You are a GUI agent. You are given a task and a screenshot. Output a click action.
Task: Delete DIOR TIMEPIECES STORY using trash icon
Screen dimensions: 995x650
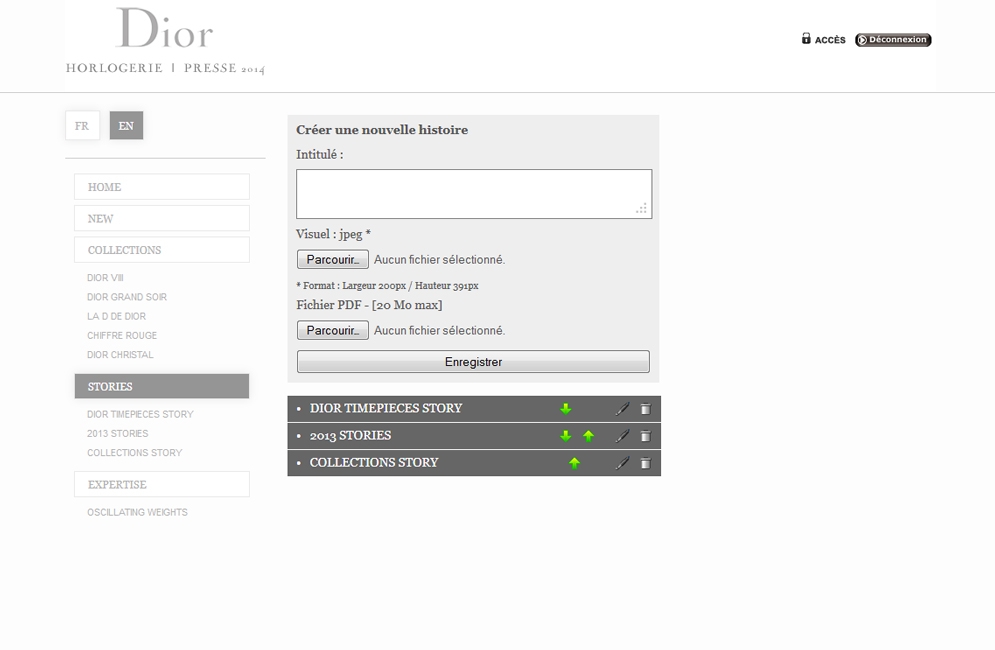coord(645,409)
